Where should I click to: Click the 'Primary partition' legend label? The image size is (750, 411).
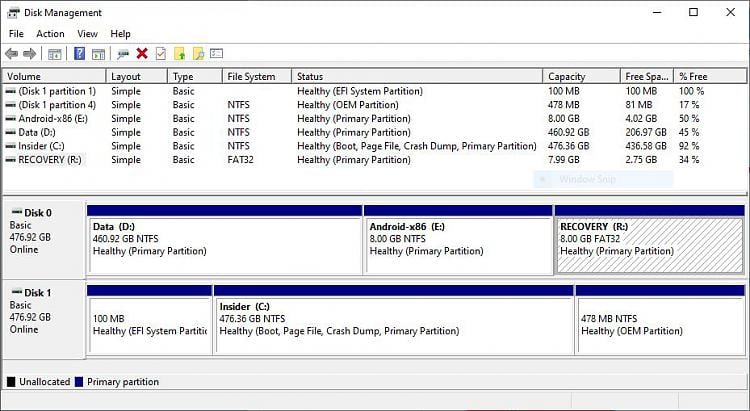point(123,382)
